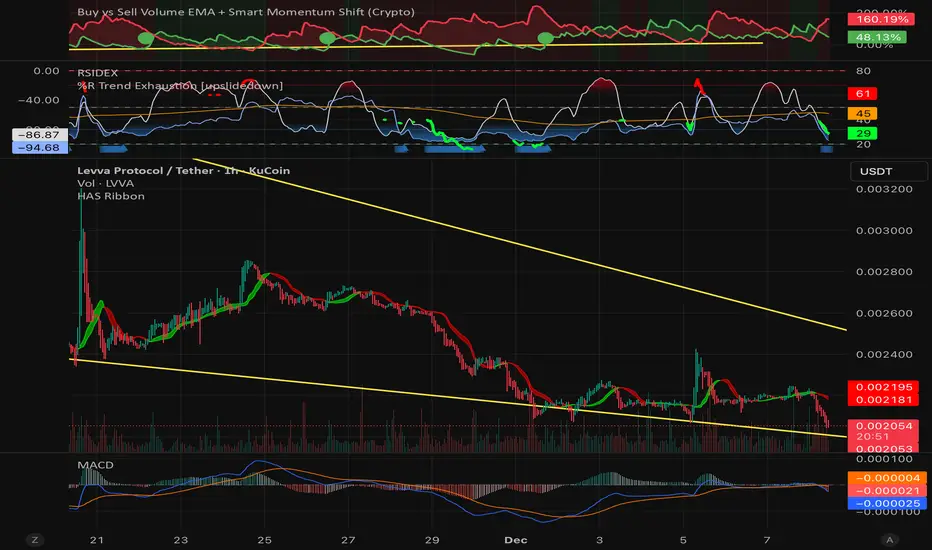
Task: Click the red 61 RSI value label
Action: pos(862,94)
